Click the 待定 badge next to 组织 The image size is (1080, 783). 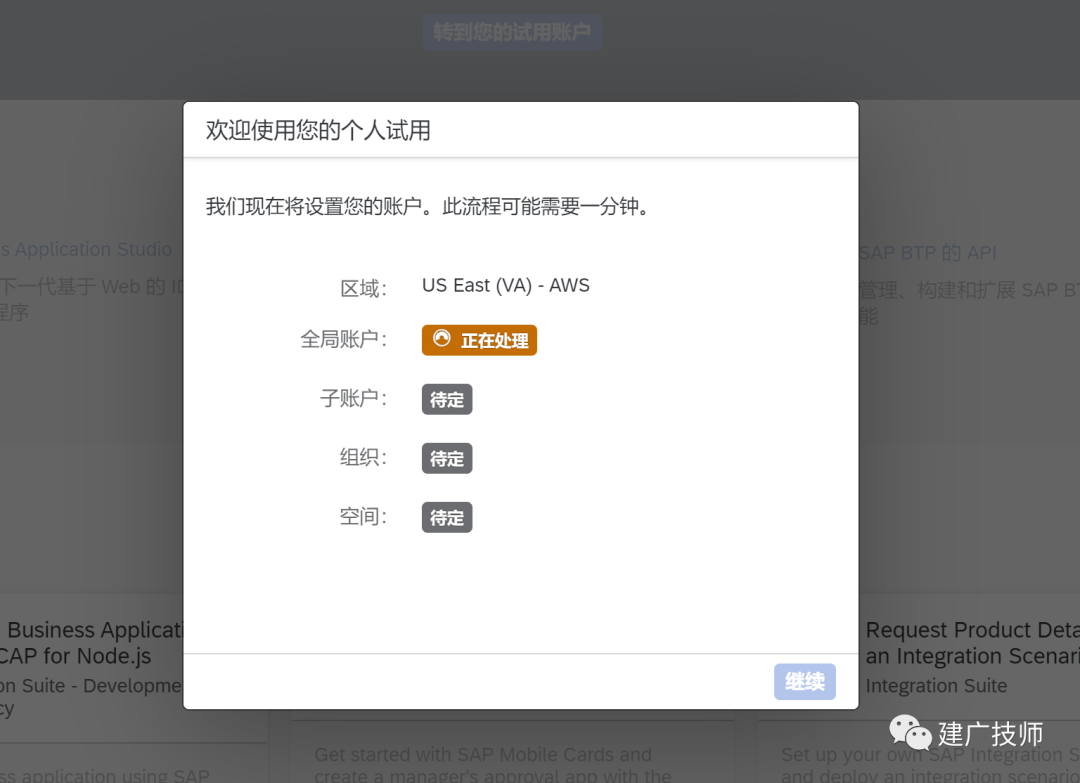coord(447,459)
